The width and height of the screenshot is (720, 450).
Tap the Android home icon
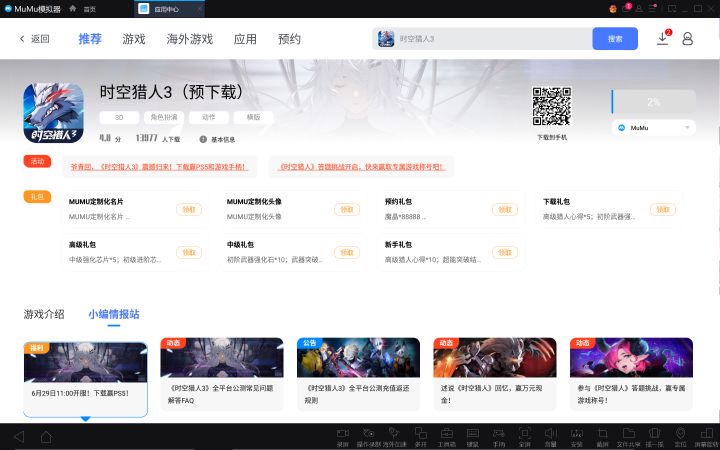tap(46, 437)
